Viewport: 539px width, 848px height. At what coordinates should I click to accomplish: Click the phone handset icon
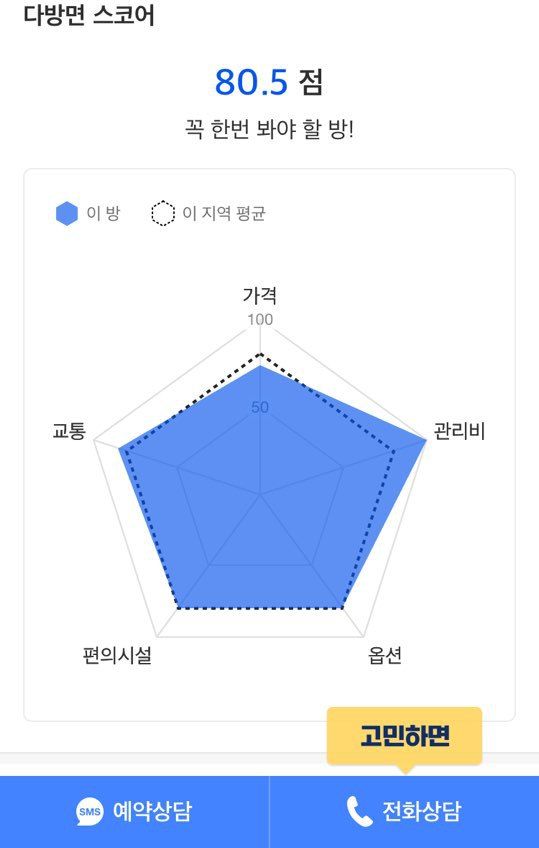(x=359, y=811)
